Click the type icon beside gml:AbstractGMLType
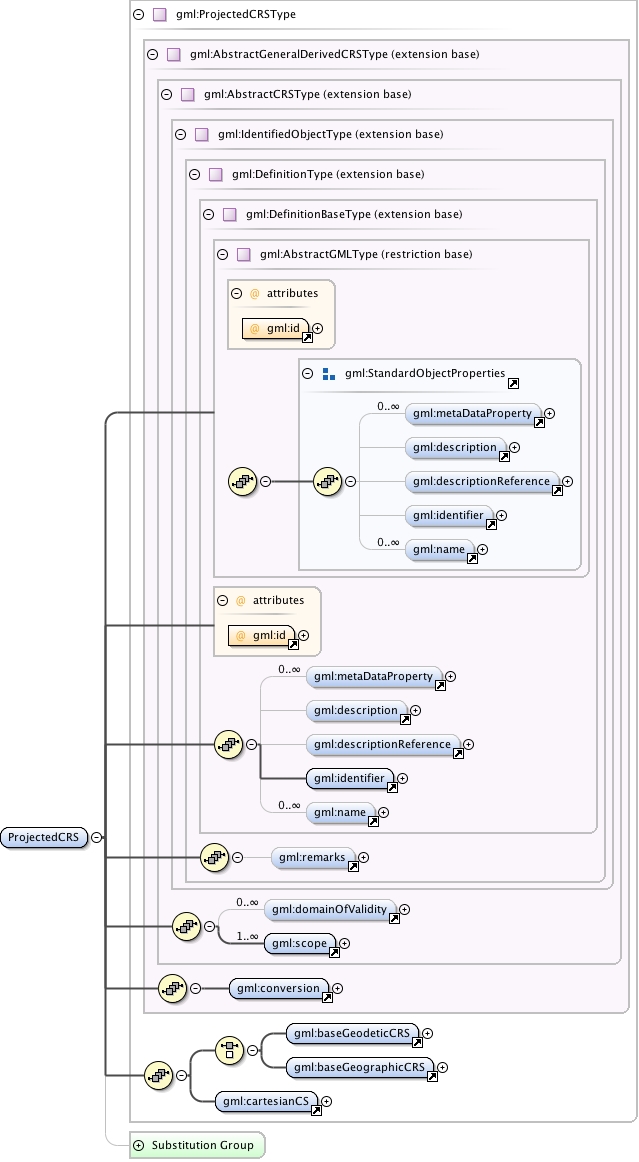The width and height of the screenshot is (639, 1162). click(x=244, y=254)
